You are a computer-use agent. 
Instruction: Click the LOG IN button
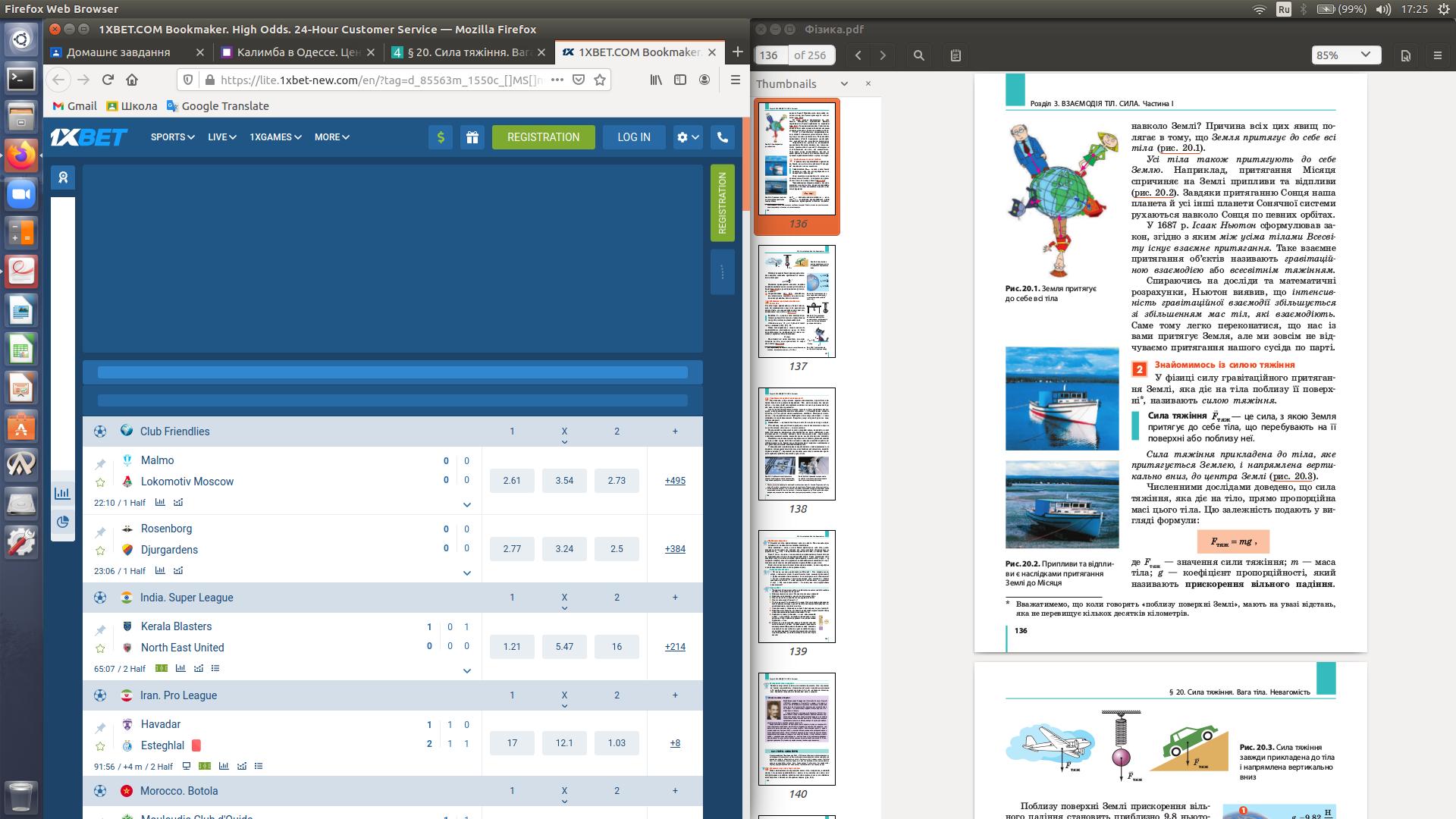tap(633, 137)
